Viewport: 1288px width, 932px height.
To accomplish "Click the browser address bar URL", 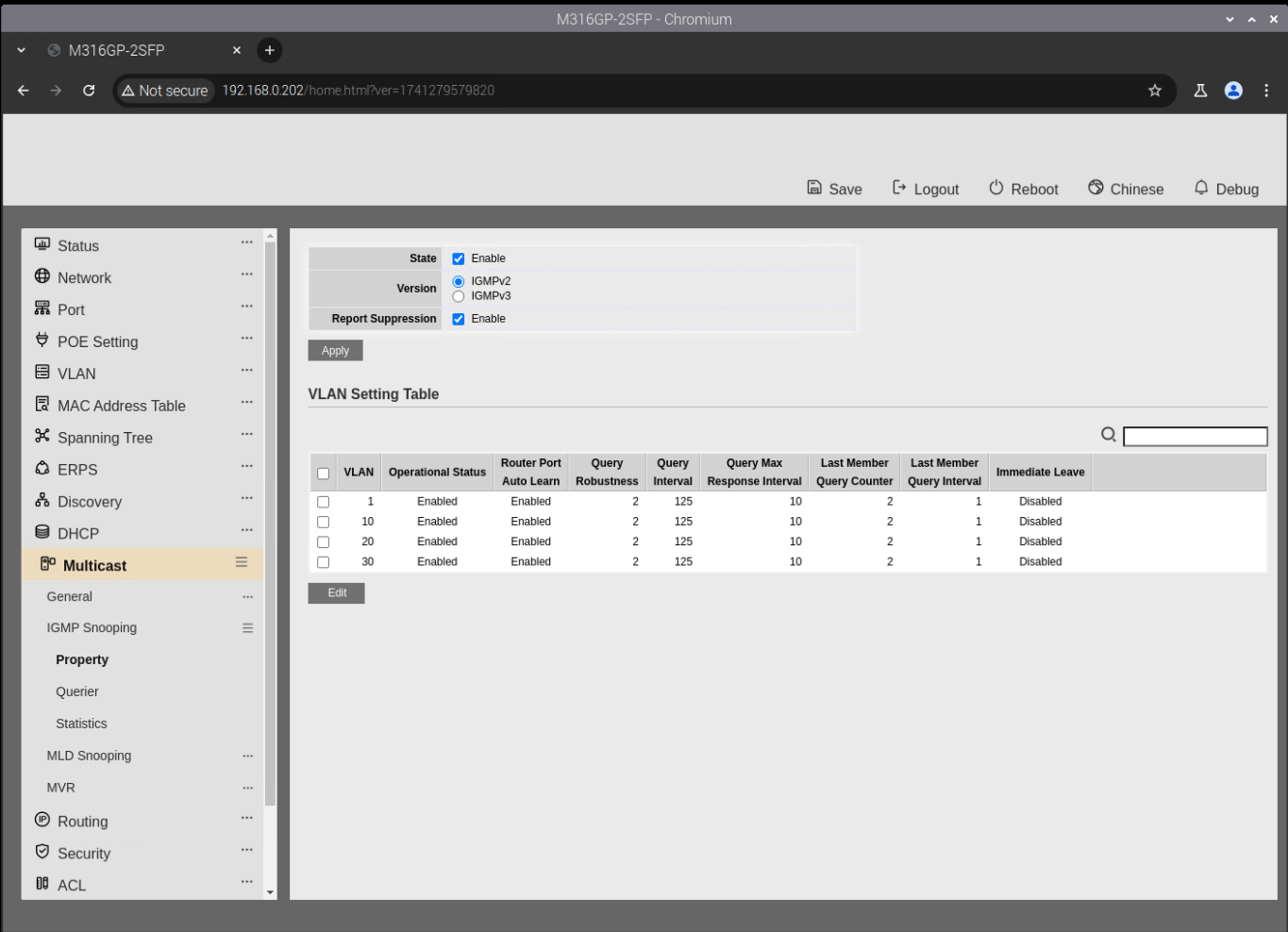I will [359, 91].
